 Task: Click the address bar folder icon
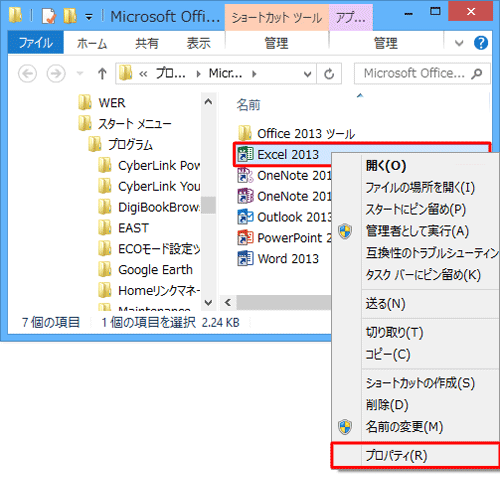(126, 73)
